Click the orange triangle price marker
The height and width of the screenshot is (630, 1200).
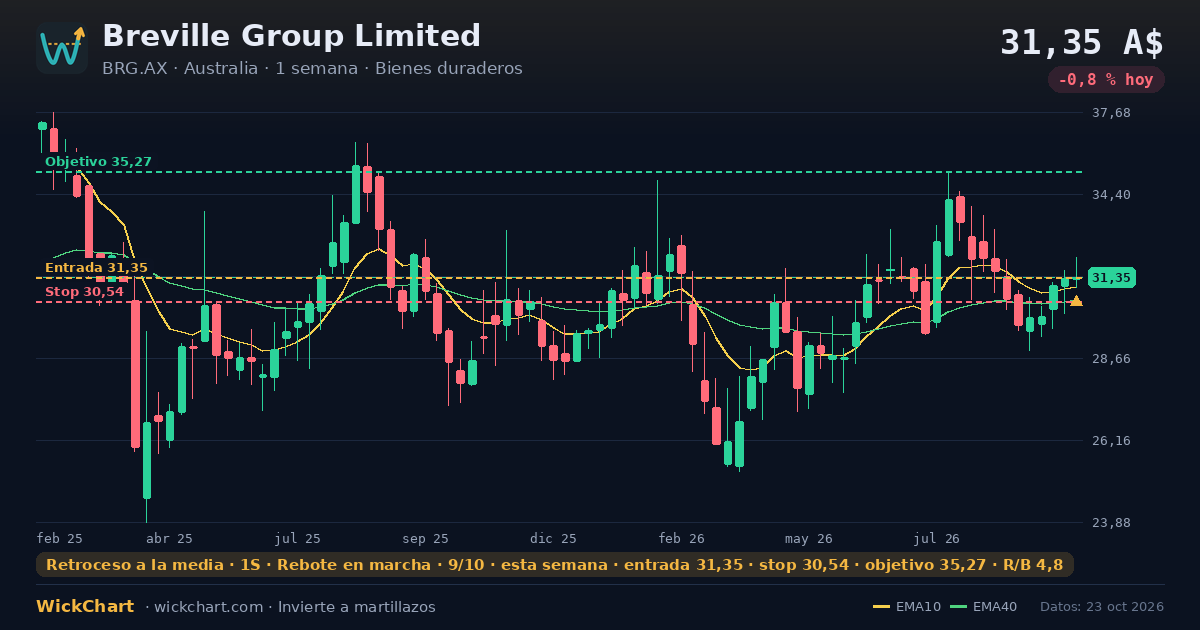1076,300
